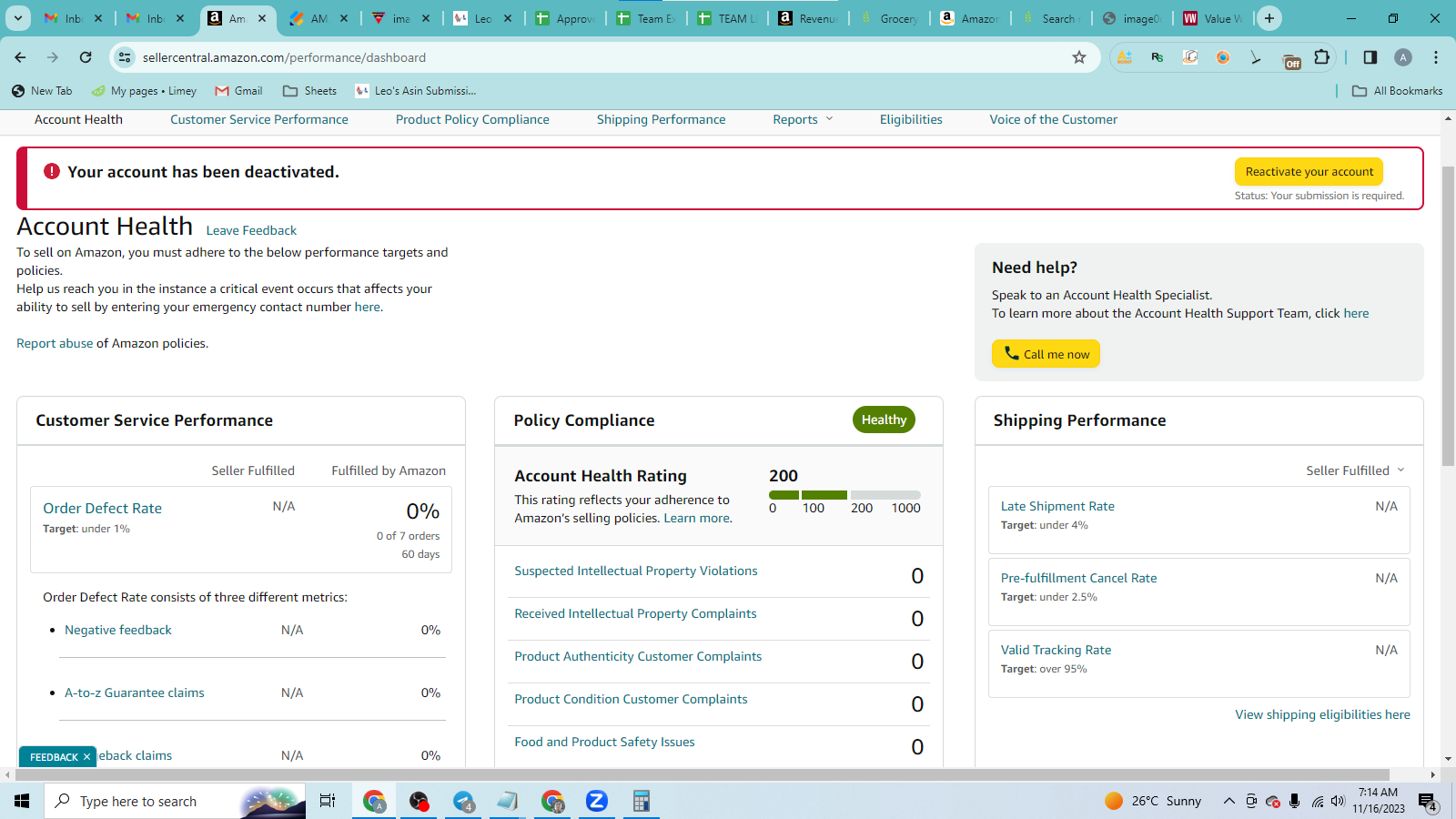Screen dimensions: 1456x819
Task: Click Reactivate your account button
Action: (1309, 171)
